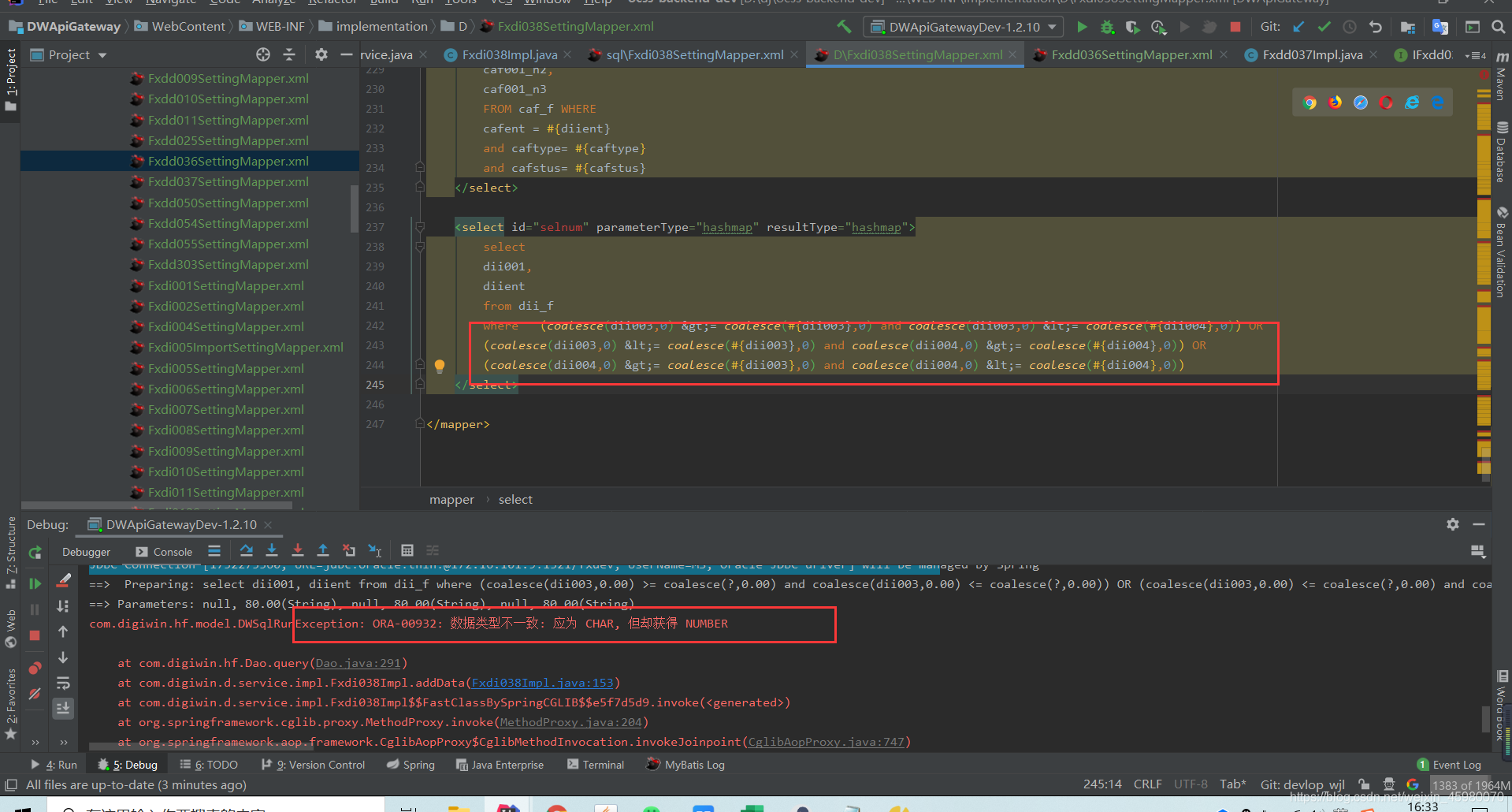This screenshot has height=812, width=1512.
Task: Open the Event Log button
Action: click(x=1449, y=765)
